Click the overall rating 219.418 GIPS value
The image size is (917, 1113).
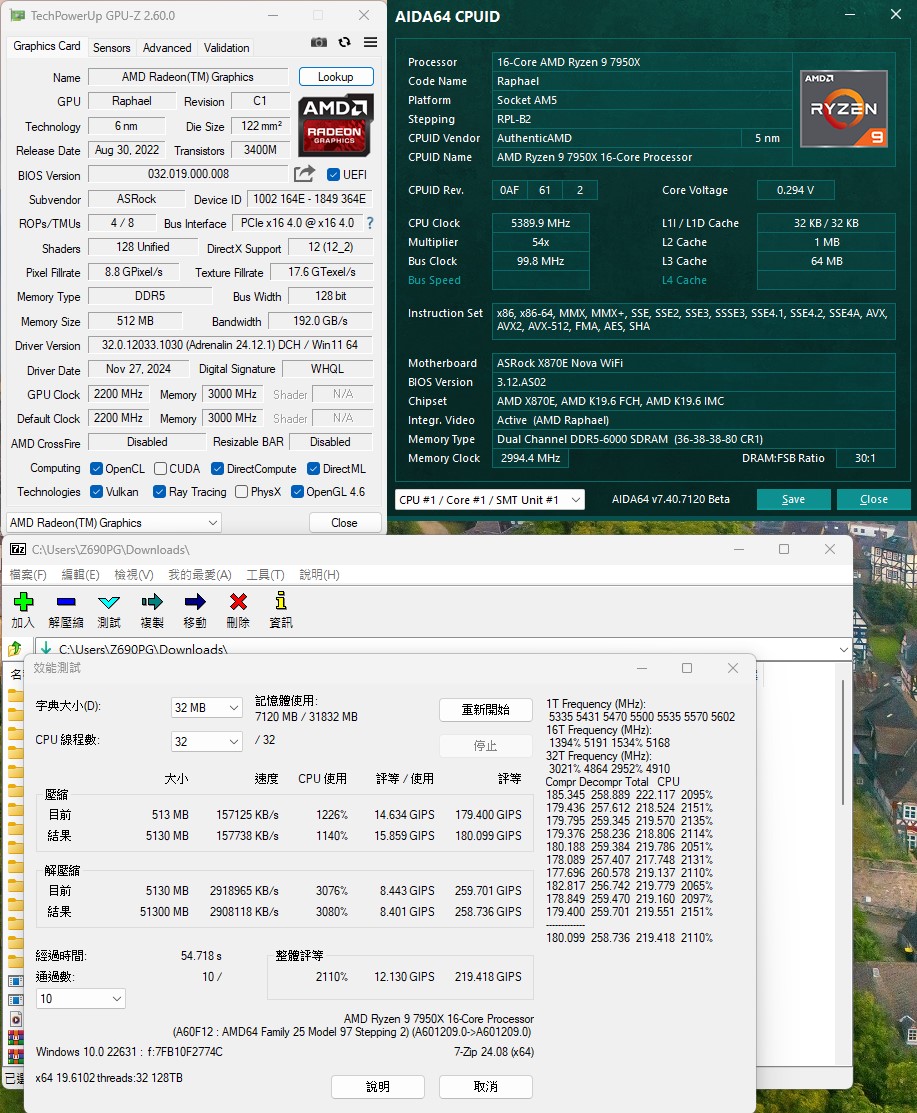(488, 977)
